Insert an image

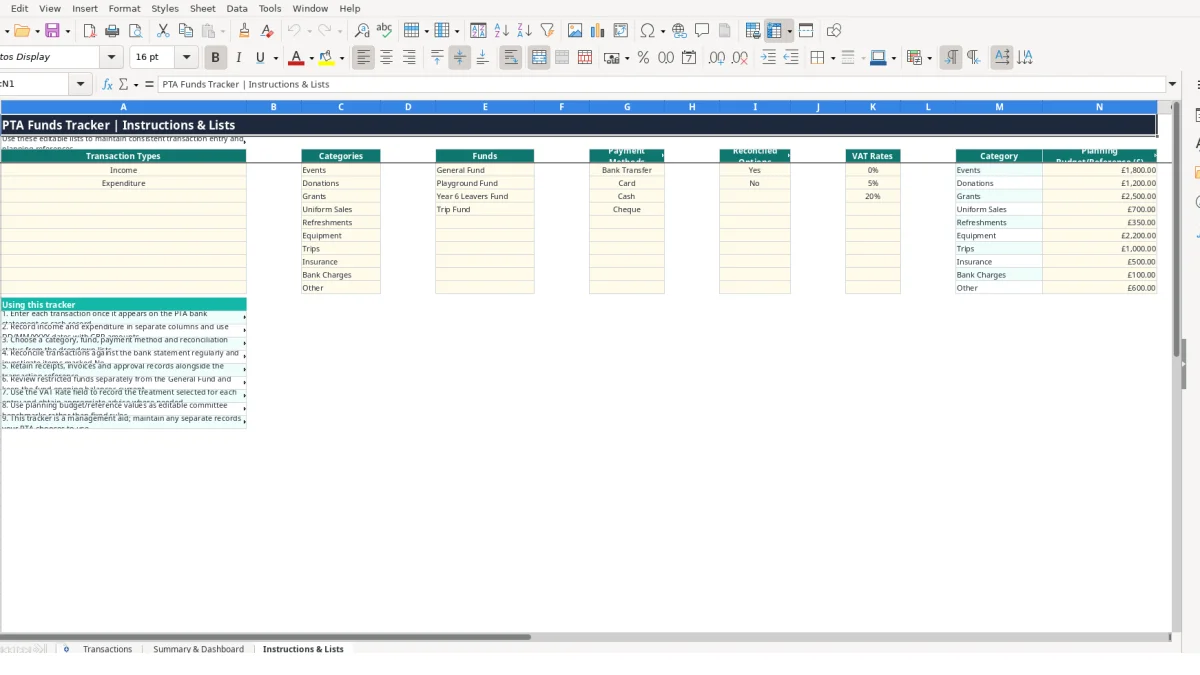coord(574,31)
